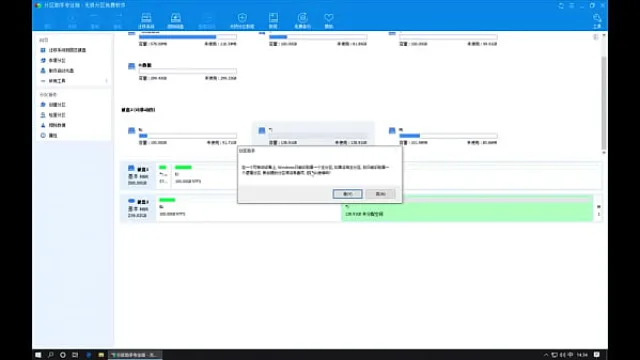Select the 100GB NTFS partition on the Disk 2 map
Image resolution: width=640 pixels, height=360 pixels.
[248, 208]
